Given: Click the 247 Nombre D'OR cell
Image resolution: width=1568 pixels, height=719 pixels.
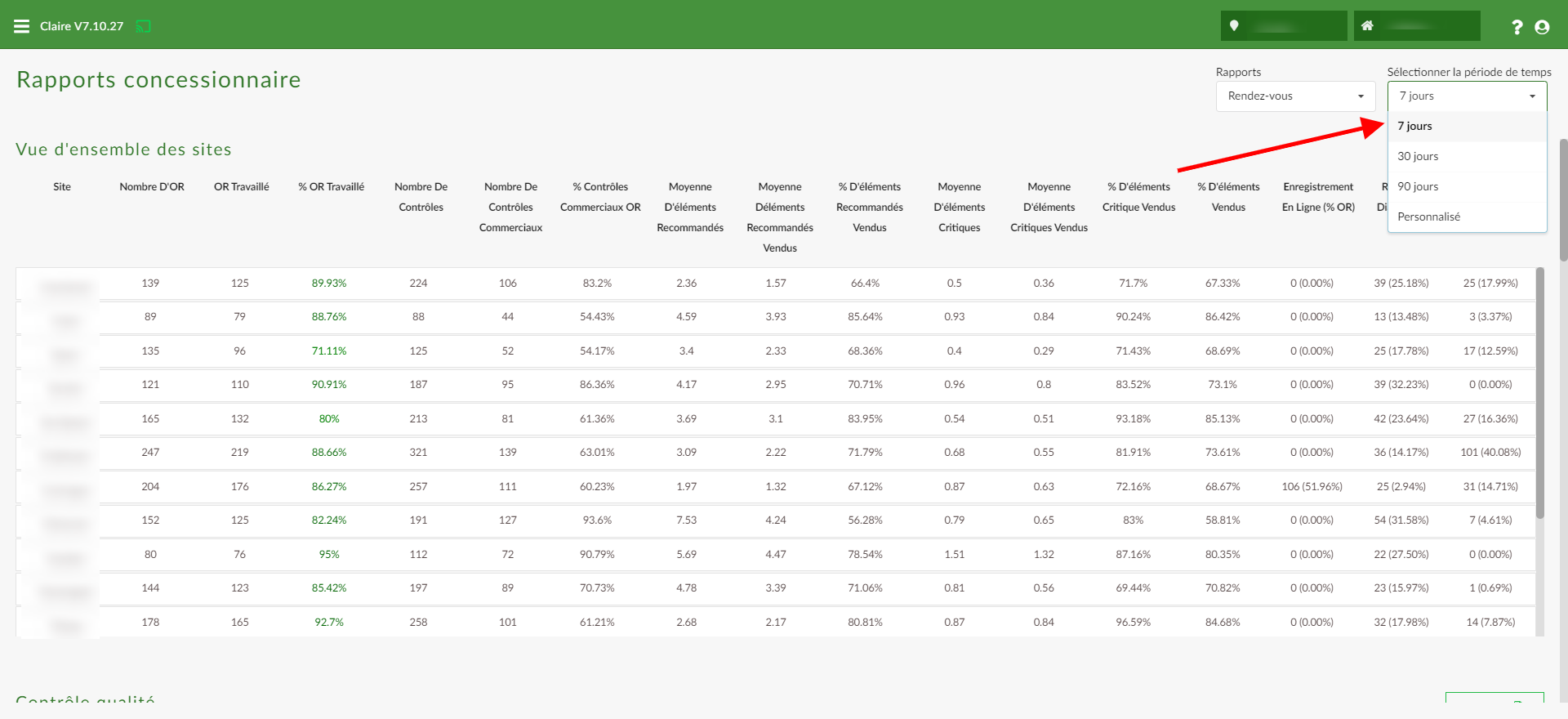Looking at the screenshot, I should coord(150,452).
